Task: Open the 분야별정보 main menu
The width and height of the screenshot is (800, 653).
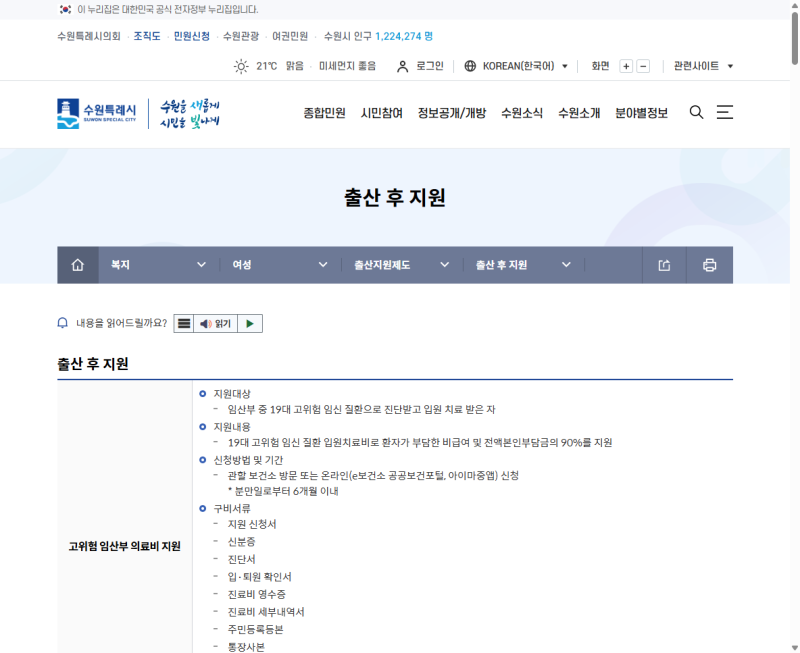Action: pos(641,113)
